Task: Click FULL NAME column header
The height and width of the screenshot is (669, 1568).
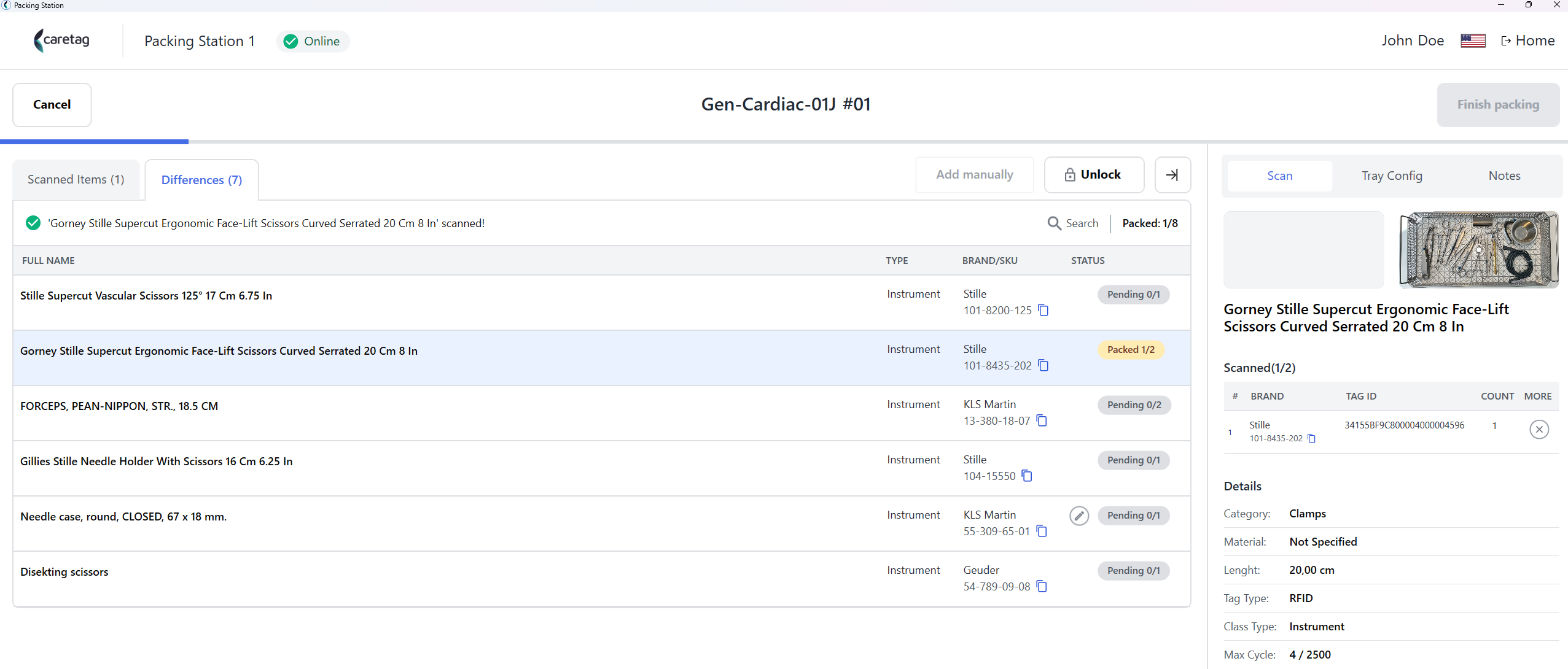Action: tap(49, 260)
